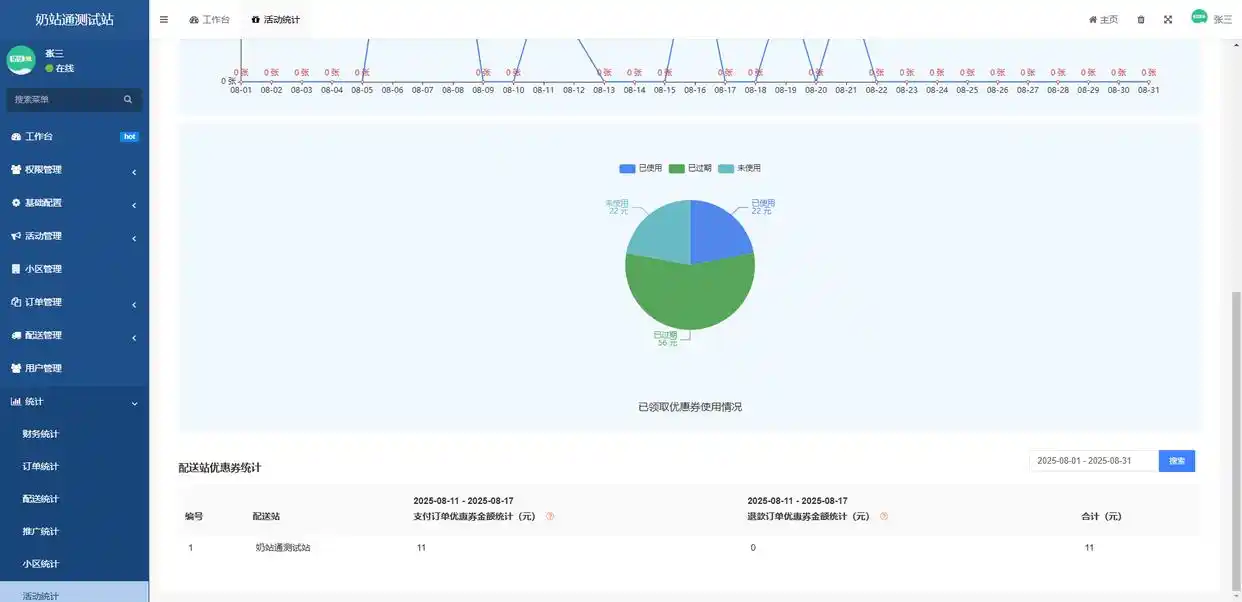The height and width of the screenshot is (602, 1242).
Task: Toggle fullscreen with the expand icon
Action: [x=1168, y=20]
